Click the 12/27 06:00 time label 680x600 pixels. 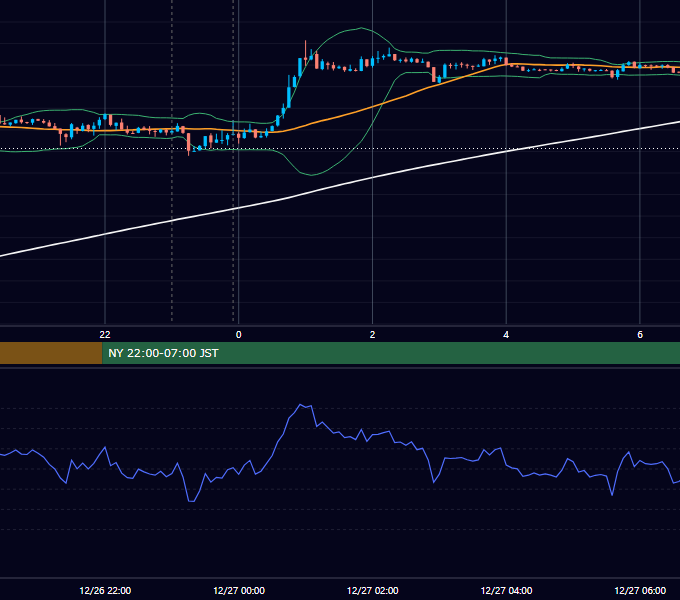pos(640,590)
